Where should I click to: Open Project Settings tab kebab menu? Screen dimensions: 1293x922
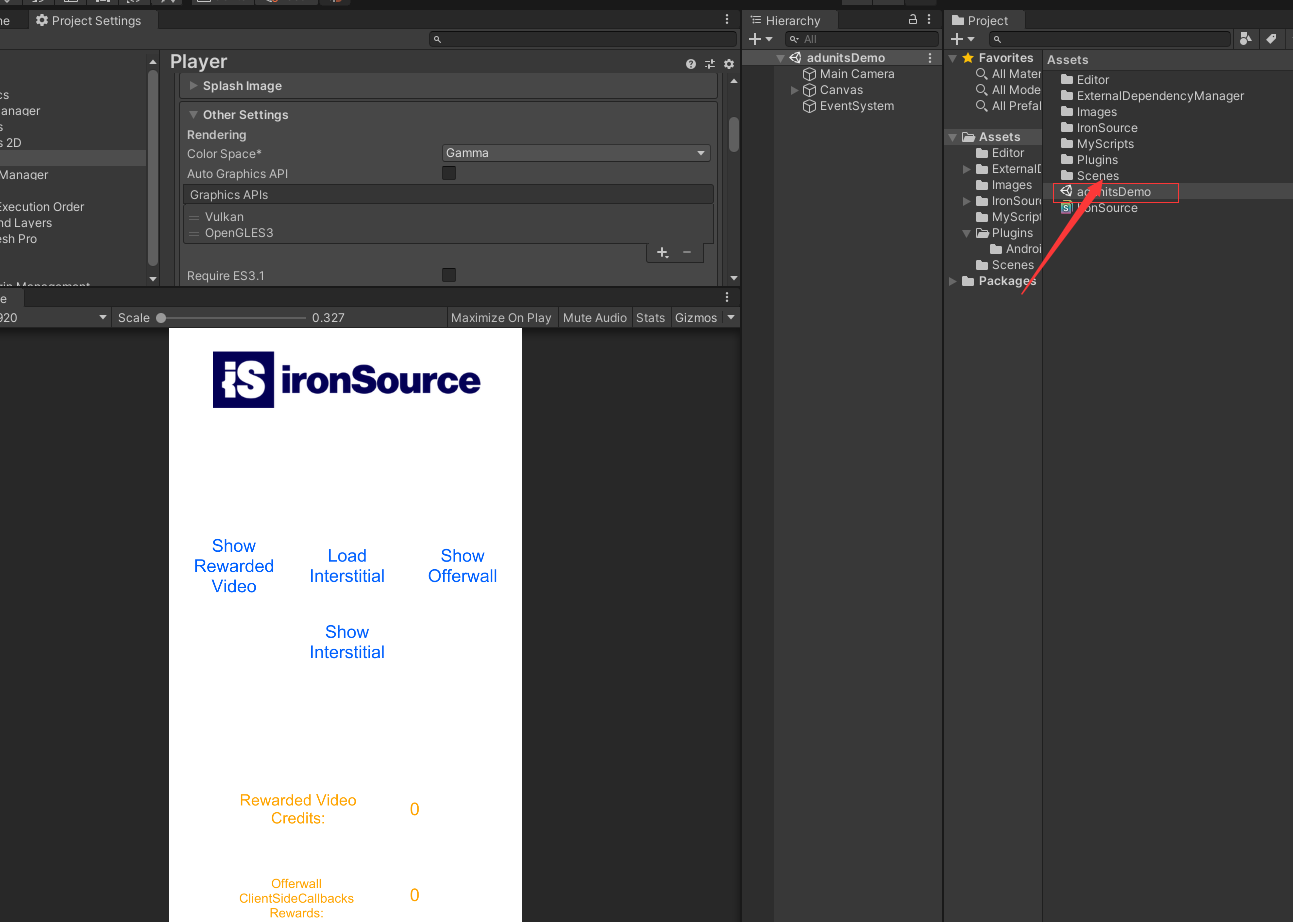coord(727,20)
